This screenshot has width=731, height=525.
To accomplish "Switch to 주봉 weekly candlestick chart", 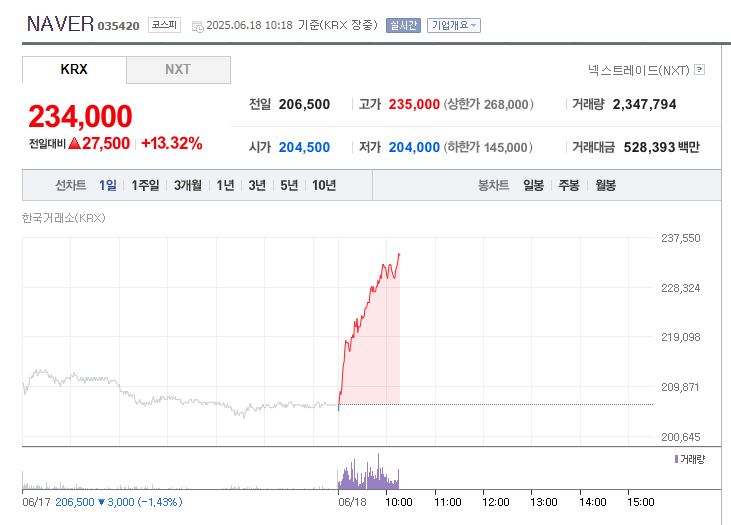I will (x=569, y=185).
